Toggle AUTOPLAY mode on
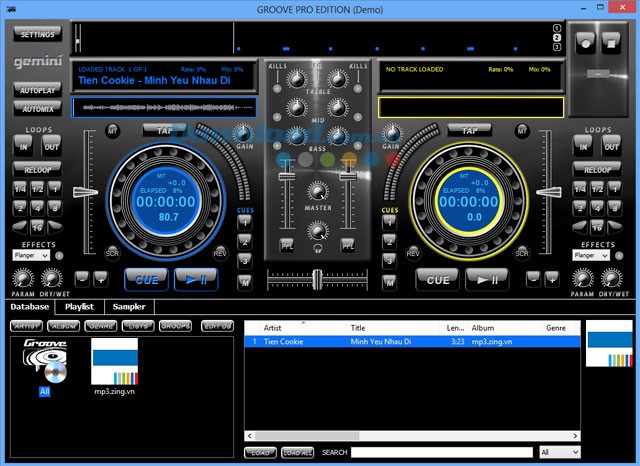Image resolution: width=640 pixels, height=466 pixels. point(37,91)
